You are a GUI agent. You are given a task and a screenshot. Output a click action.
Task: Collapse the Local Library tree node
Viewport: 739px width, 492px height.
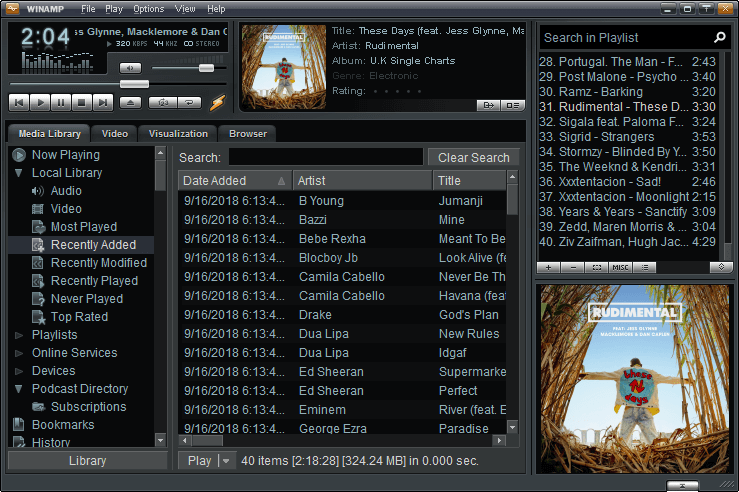click(19, 173)
